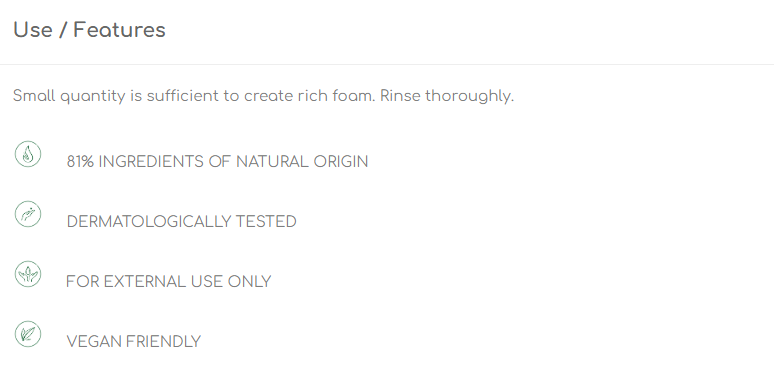Click the Small quantity usage instruction sentence
Screen dimensions: 774x371
[194, 96]
